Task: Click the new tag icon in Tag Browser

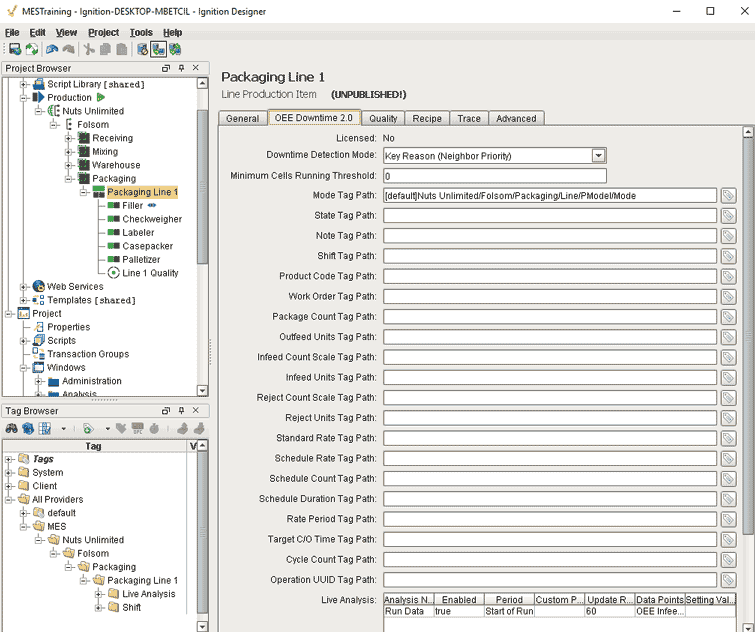Action: 88,428
